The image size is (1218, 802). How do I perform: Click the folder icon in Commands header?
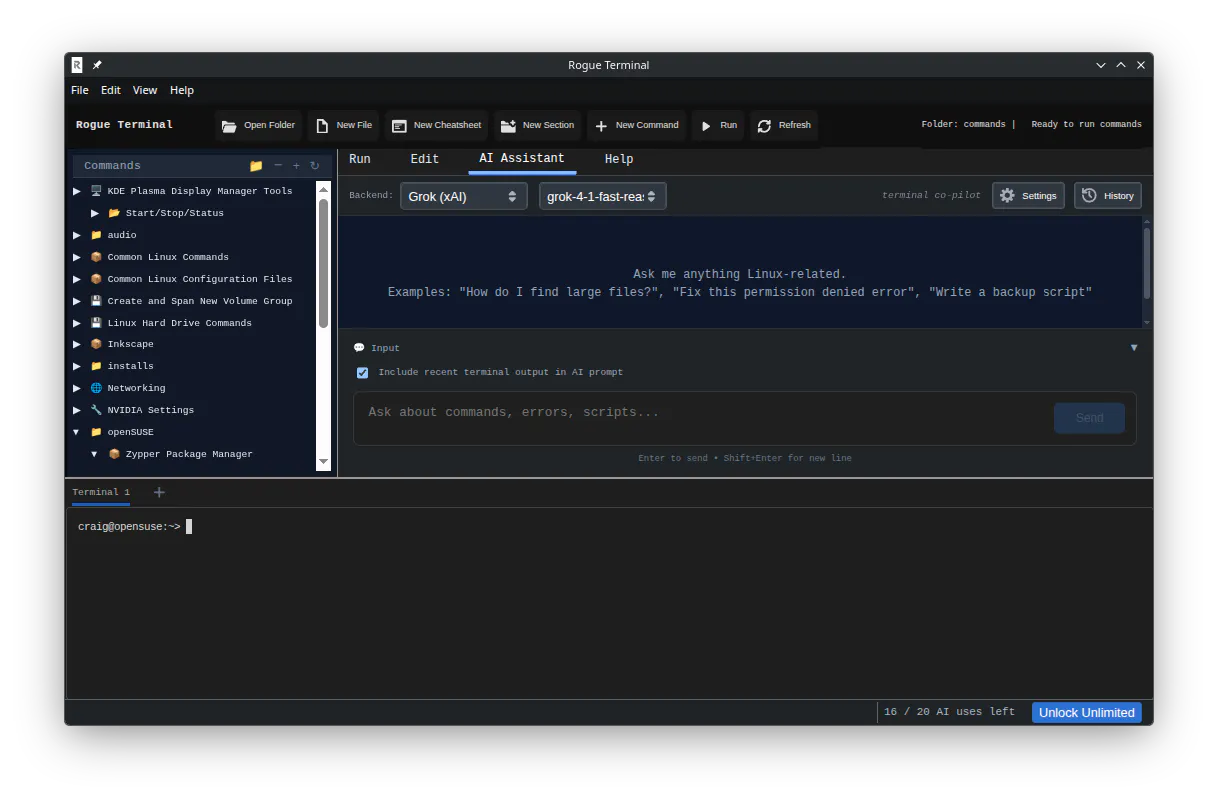(256, 166)
